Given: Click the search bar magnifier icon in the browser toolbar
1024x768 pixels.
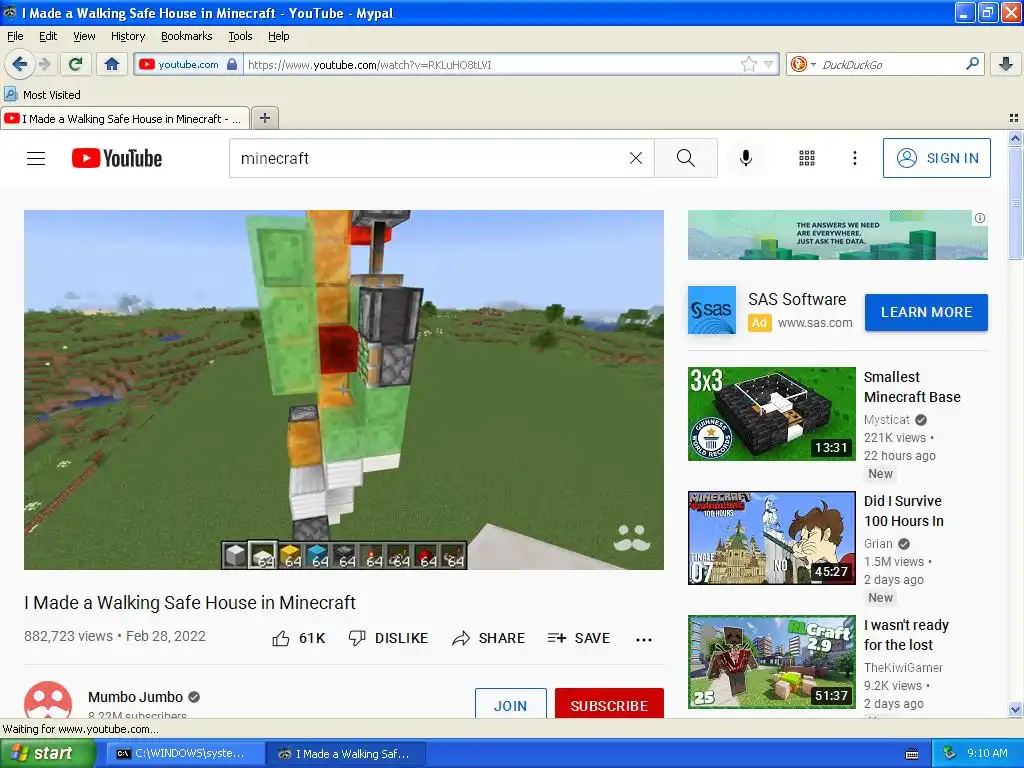Looking at the screenshot, I should point(972,64).
